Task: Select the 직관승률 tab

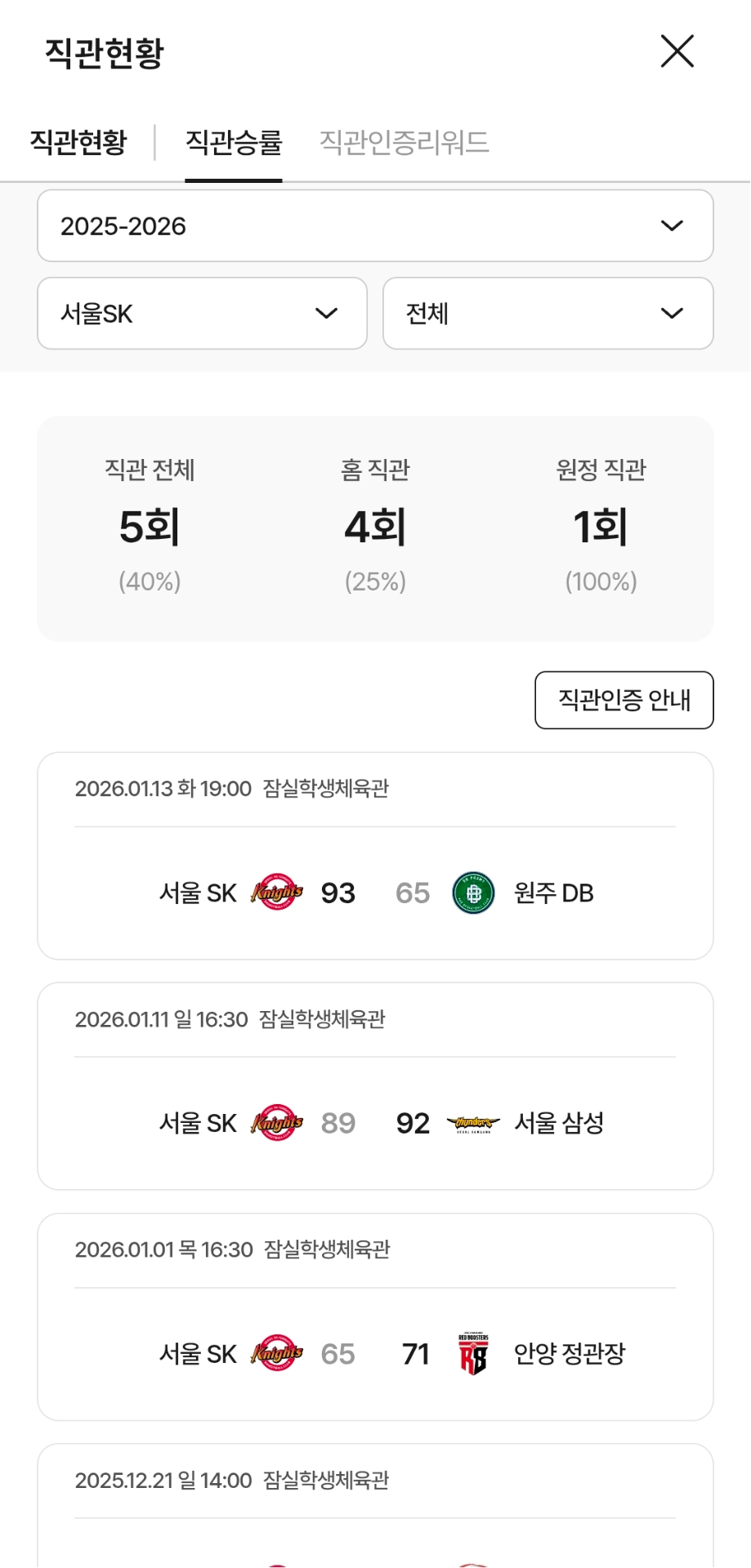Action: coord(234,142)
